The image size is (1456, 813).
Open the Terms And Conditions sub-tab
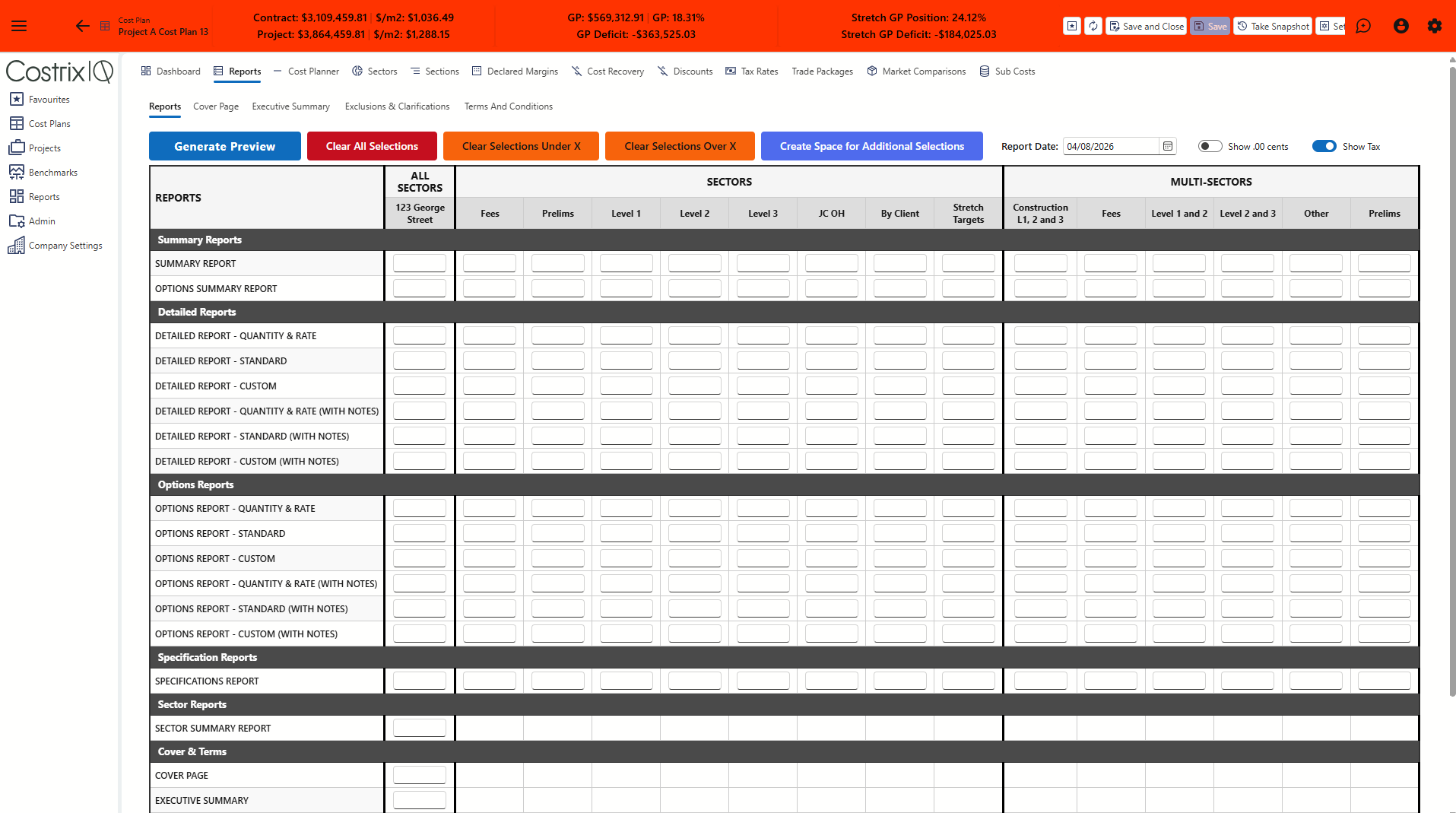tap(509, 106)
